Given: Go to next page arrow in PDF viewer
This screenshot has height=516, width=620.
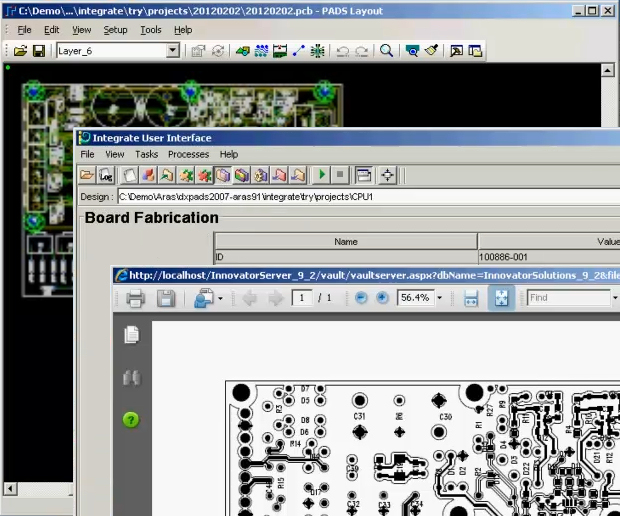Looking at the screenshot, I should pyautogui.click(x=276, y=298).
